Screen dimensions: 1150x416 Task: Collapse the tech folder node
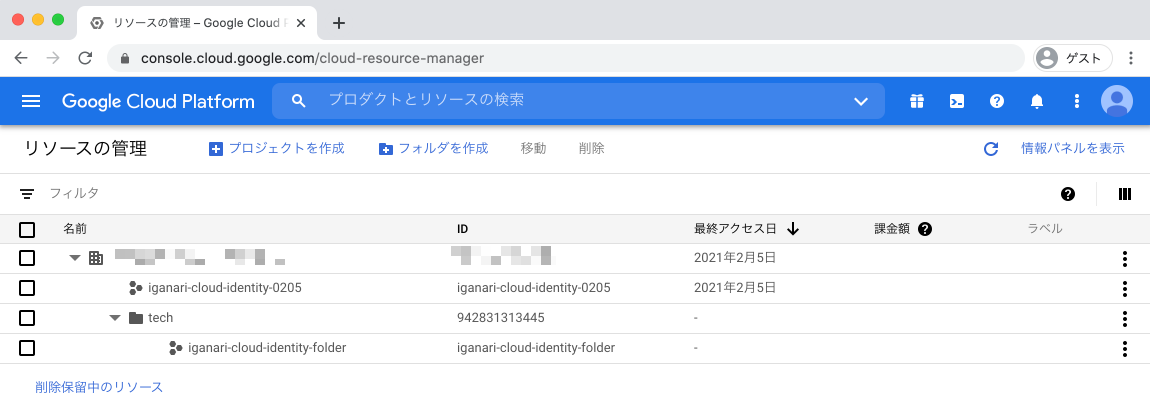click(x=114, y=318)
